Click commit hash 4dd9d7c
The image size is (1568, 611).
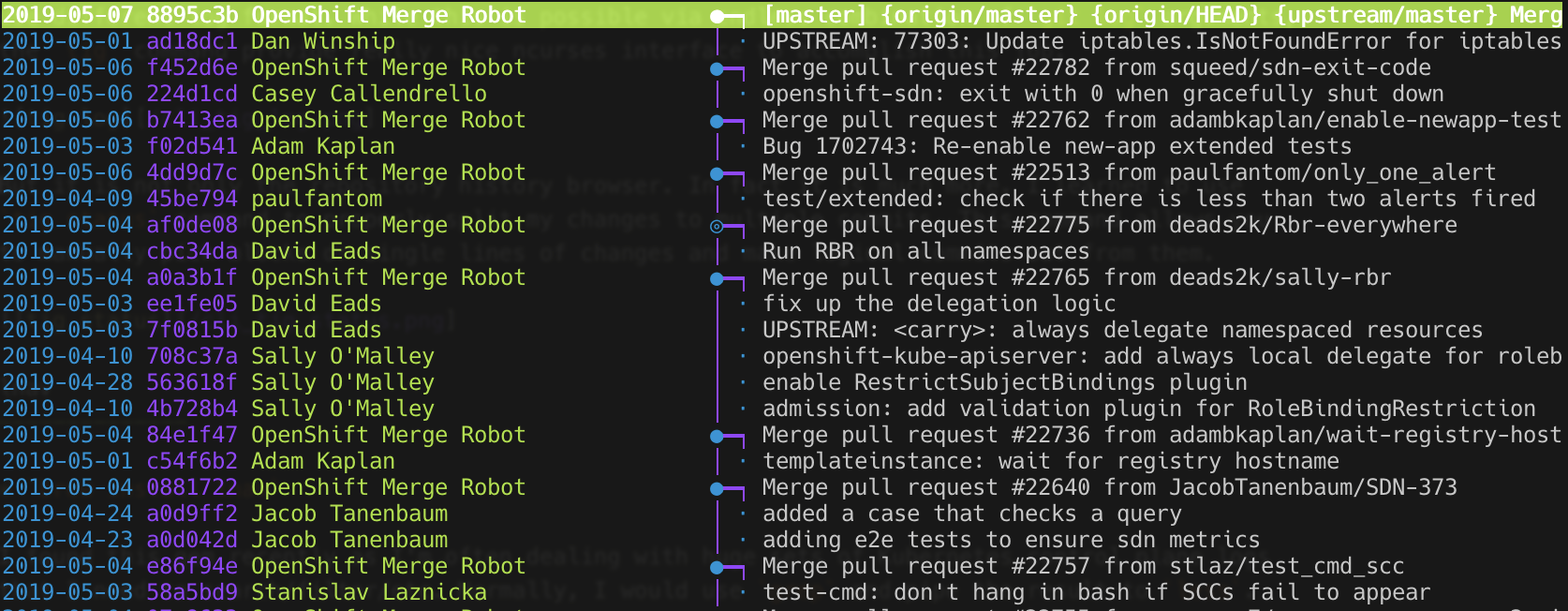(x=192, y=172)
